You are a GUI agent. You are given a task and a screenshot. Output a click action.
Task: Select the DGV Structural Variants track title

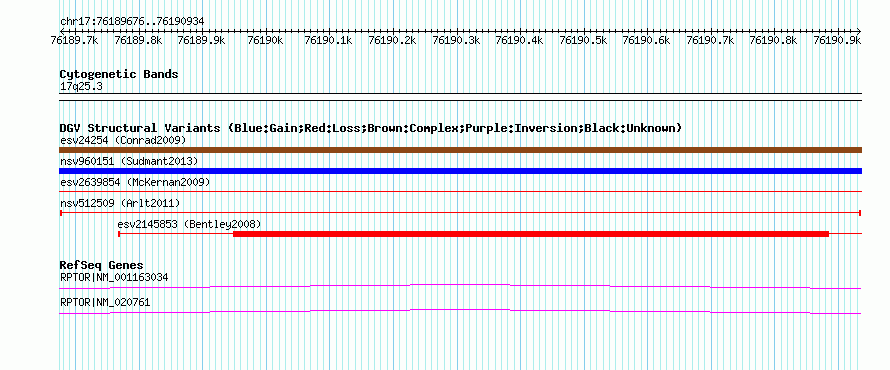coord(371,128)
